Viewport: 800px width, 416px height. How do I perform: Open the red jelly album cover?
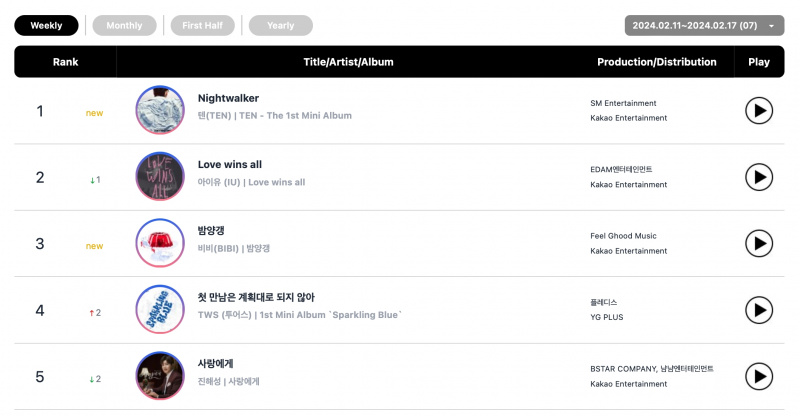click(x=160, y=243)
